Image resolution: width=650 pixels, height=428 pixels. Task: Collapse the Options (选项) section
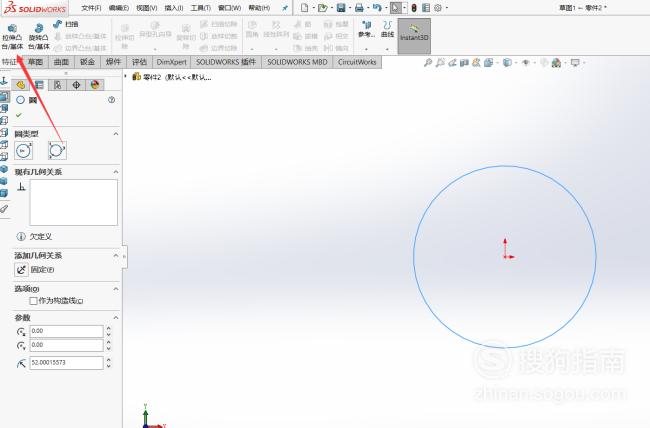tap(116, 289)
